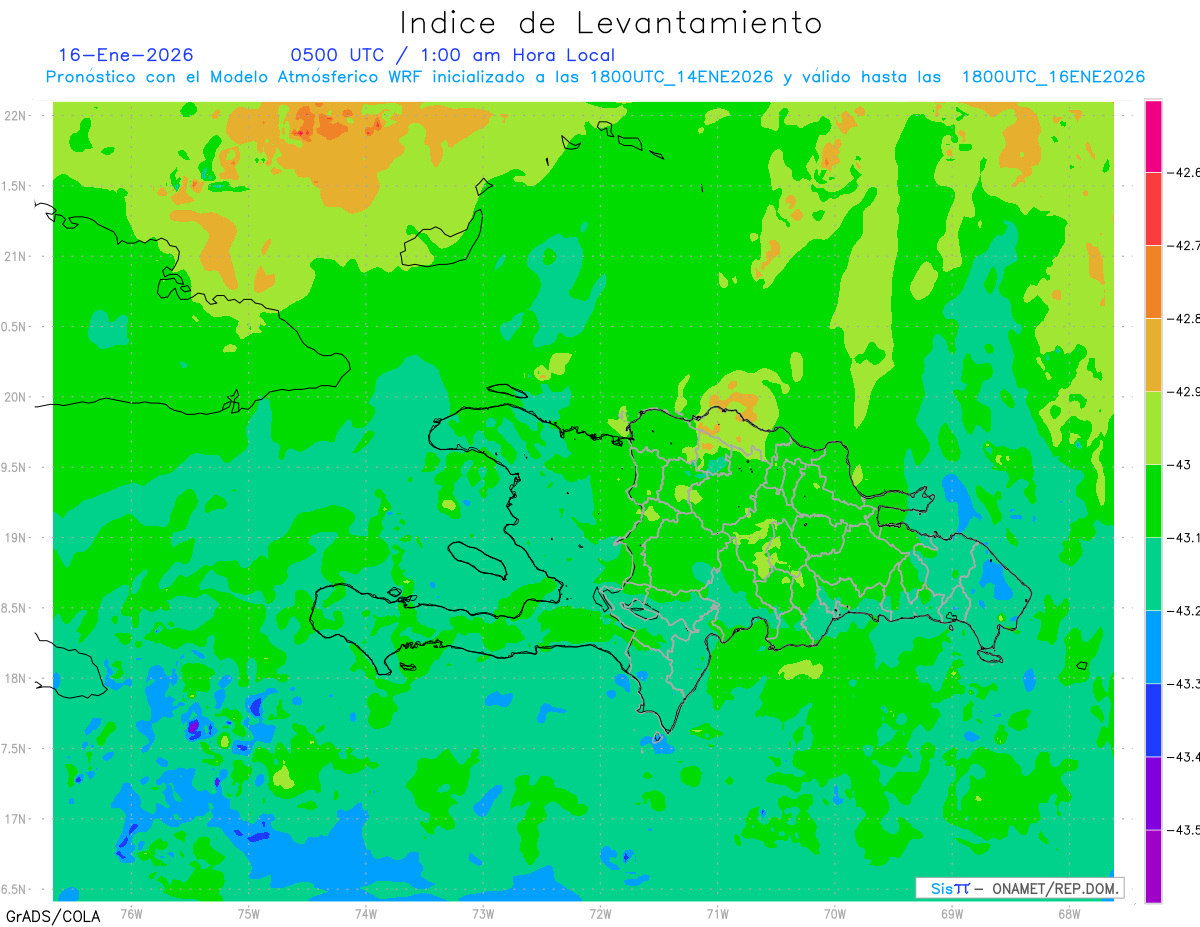Image resolution: width=1200 pixels, height=927 pixels.
Task: Click the longitude label '71W'
Action: (x=717, y=914)
